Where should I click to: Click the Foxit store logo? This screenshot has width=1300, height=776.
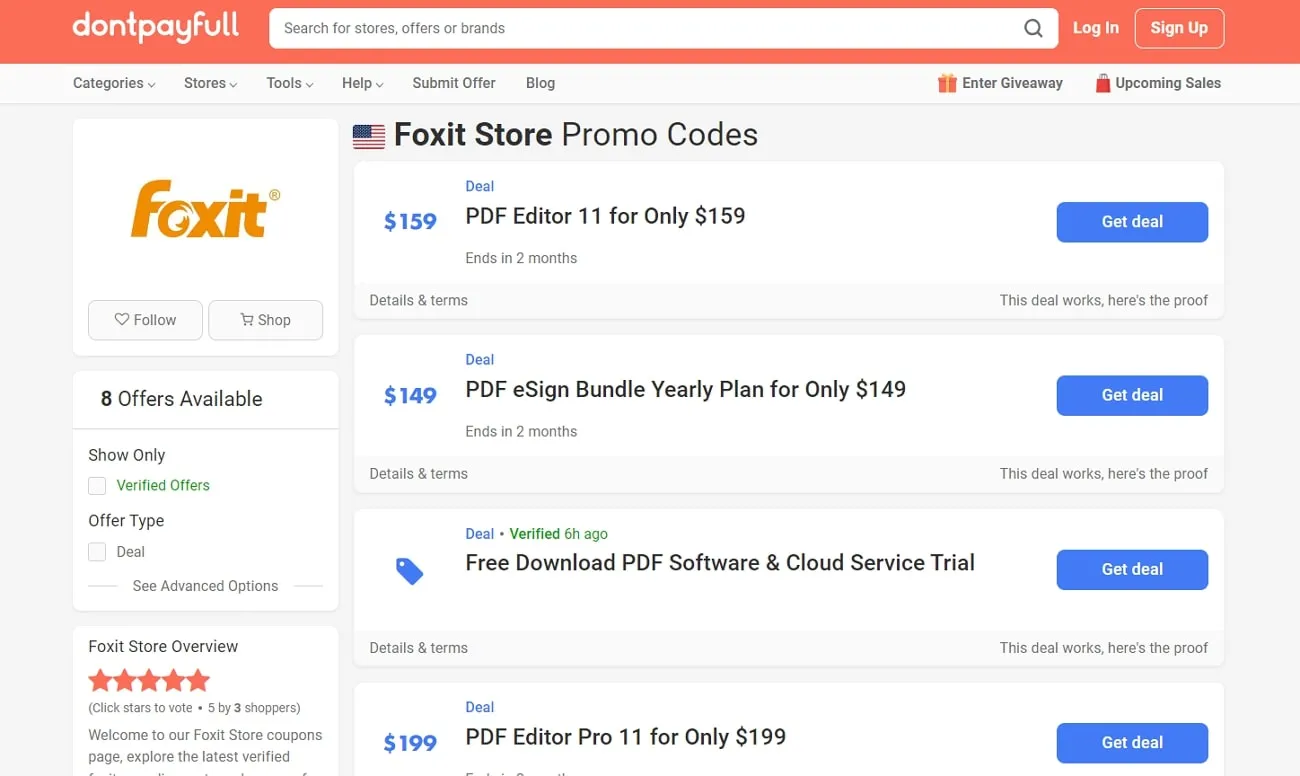click(204, 209)
